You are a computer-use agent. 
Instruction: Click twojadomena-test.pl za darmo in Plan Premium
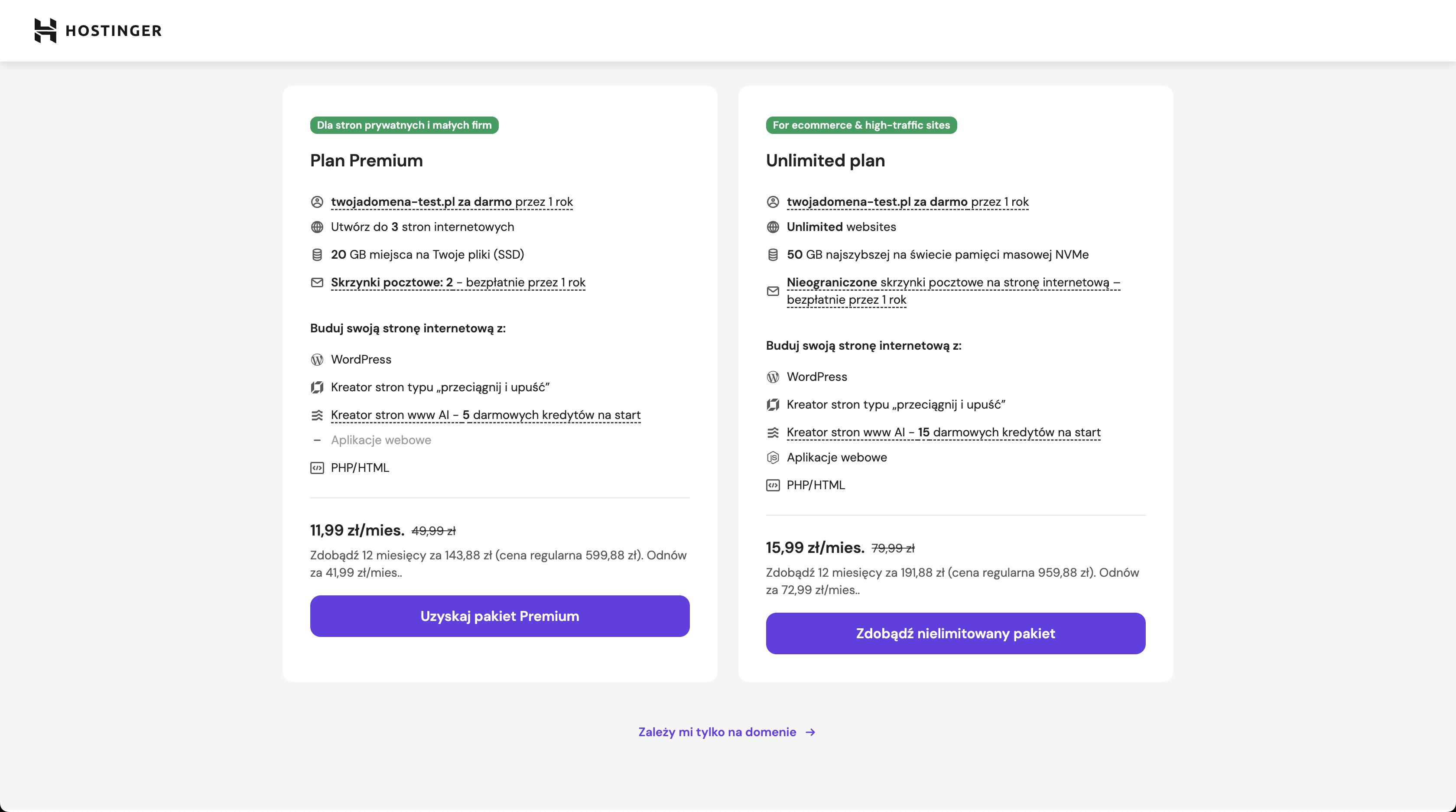point(421,202)
